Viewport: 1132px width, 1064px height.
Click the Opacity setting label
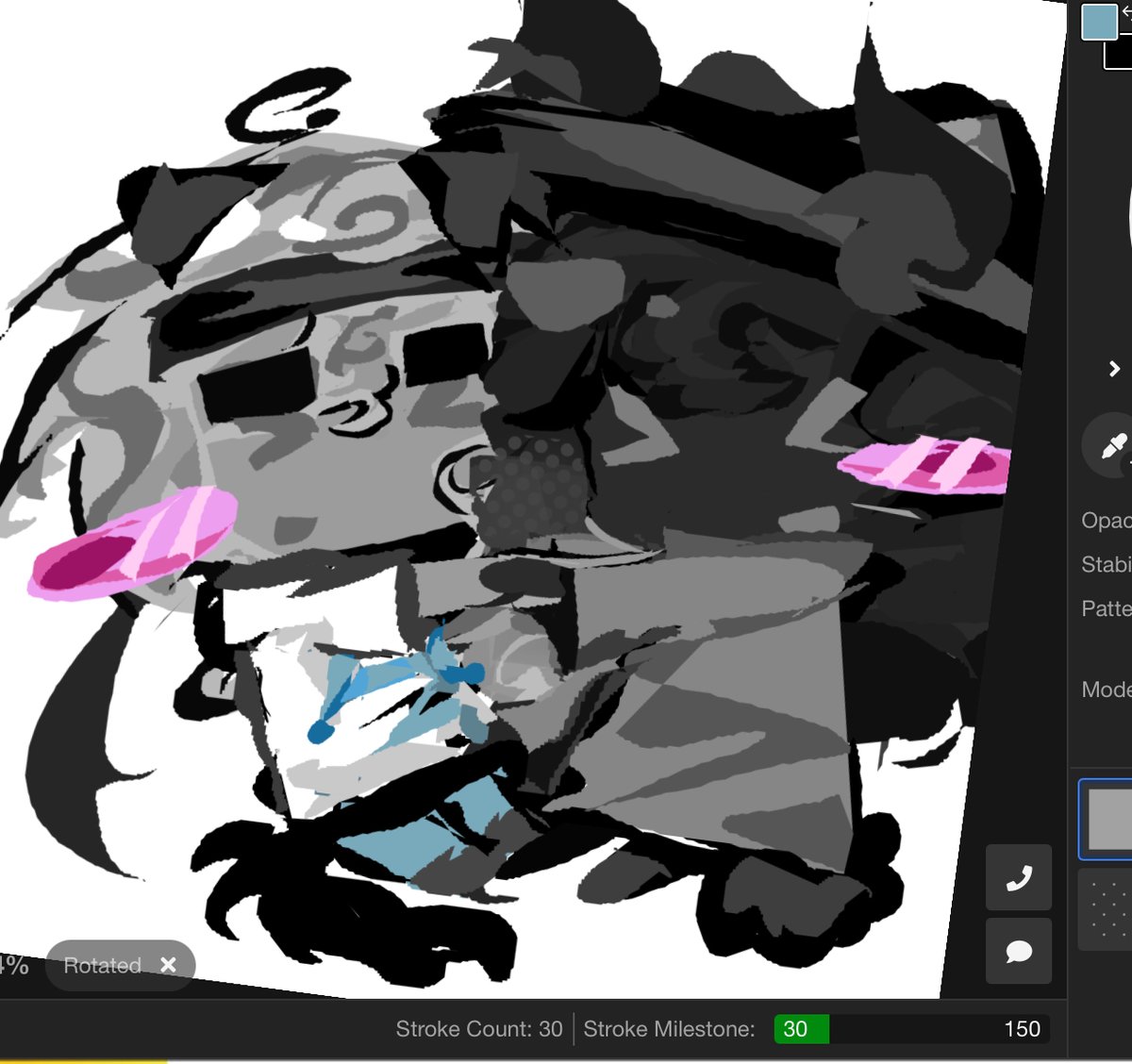pos(1106,521)
